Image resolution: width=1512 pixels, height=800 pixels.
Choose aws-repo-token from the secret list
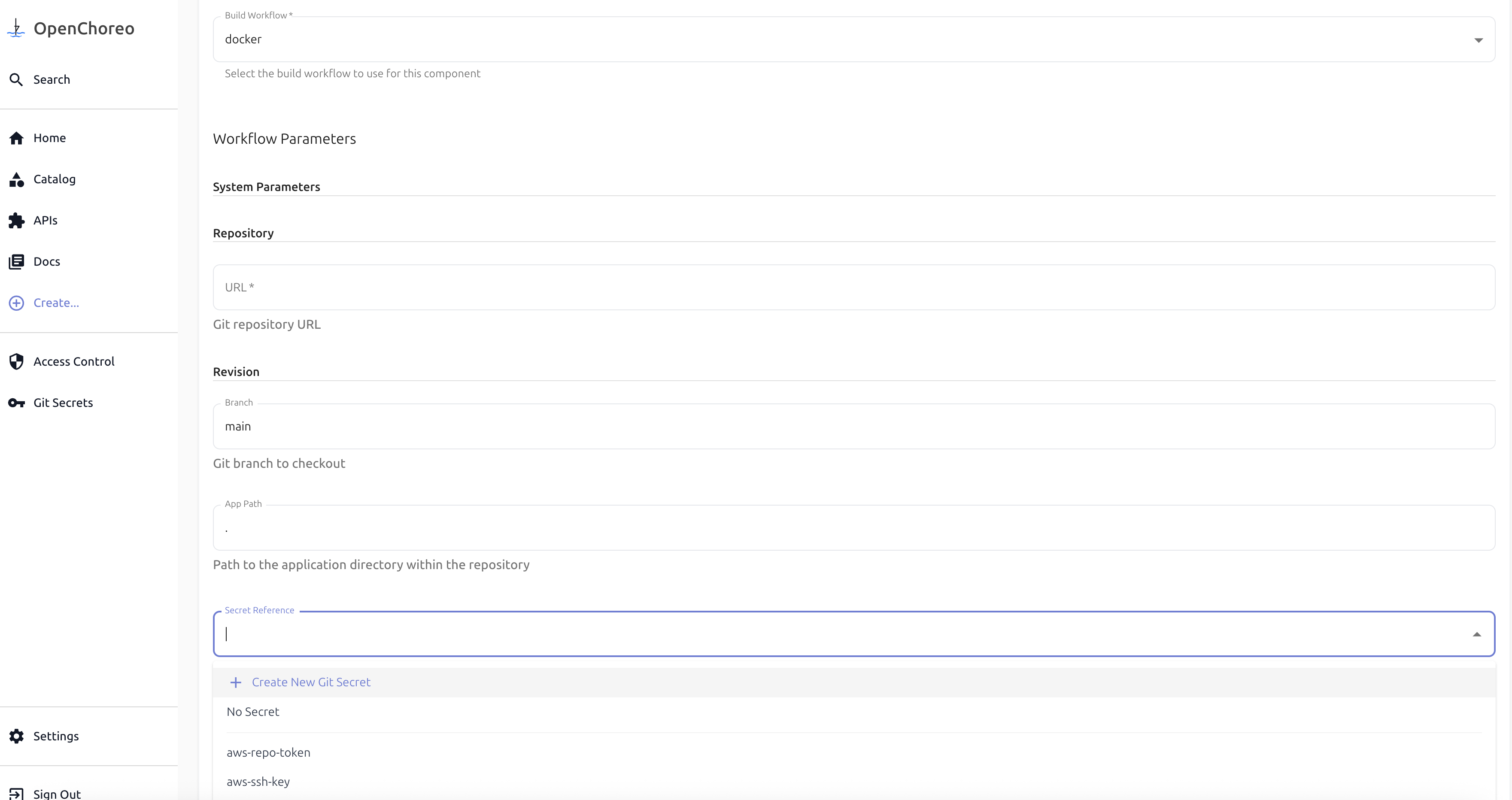pos(268,752)
